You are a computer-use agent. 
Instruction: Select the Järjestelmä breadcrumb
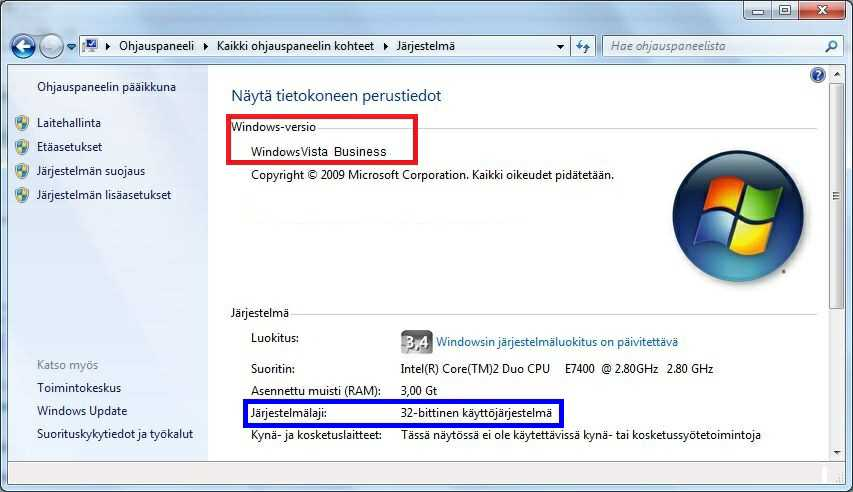(x=425, y=46)
